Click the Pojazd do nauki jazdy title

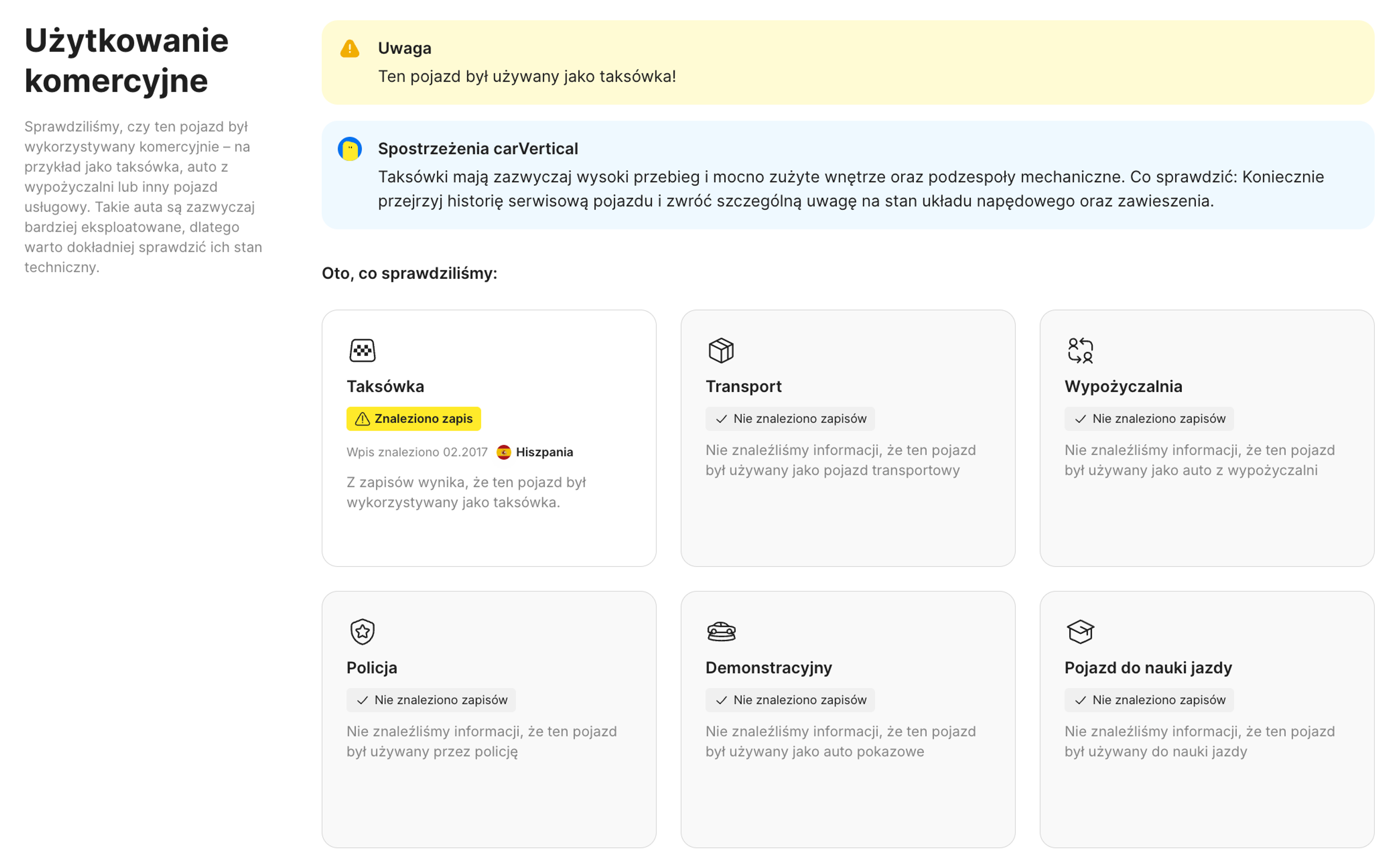tap(1148, 667)
